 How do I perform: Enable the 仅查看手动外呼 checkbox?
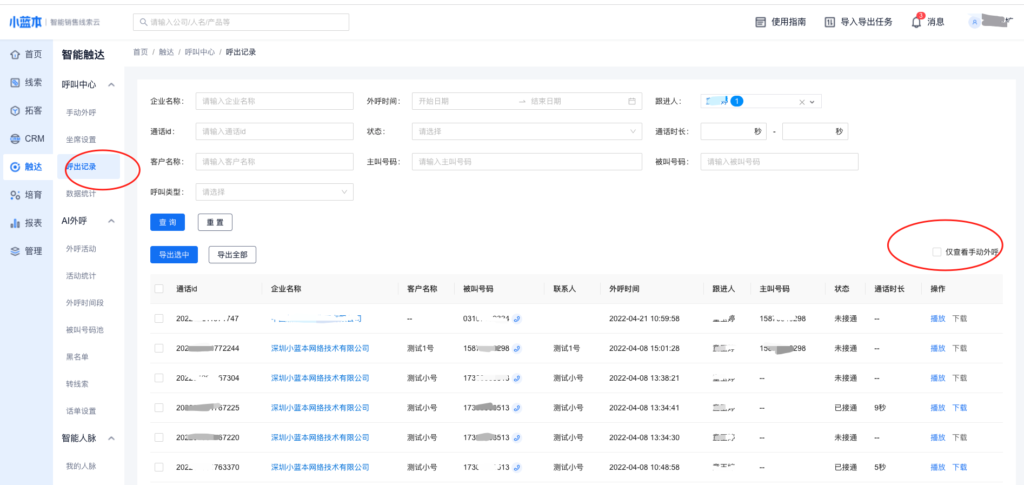click(936, 252)
